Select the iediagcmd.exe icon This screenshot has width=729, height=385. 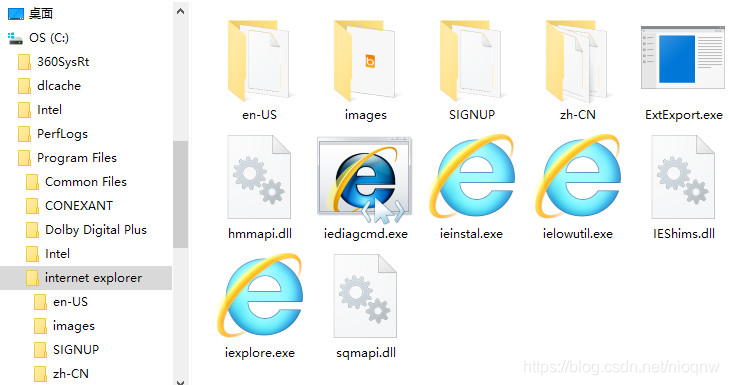365,179
